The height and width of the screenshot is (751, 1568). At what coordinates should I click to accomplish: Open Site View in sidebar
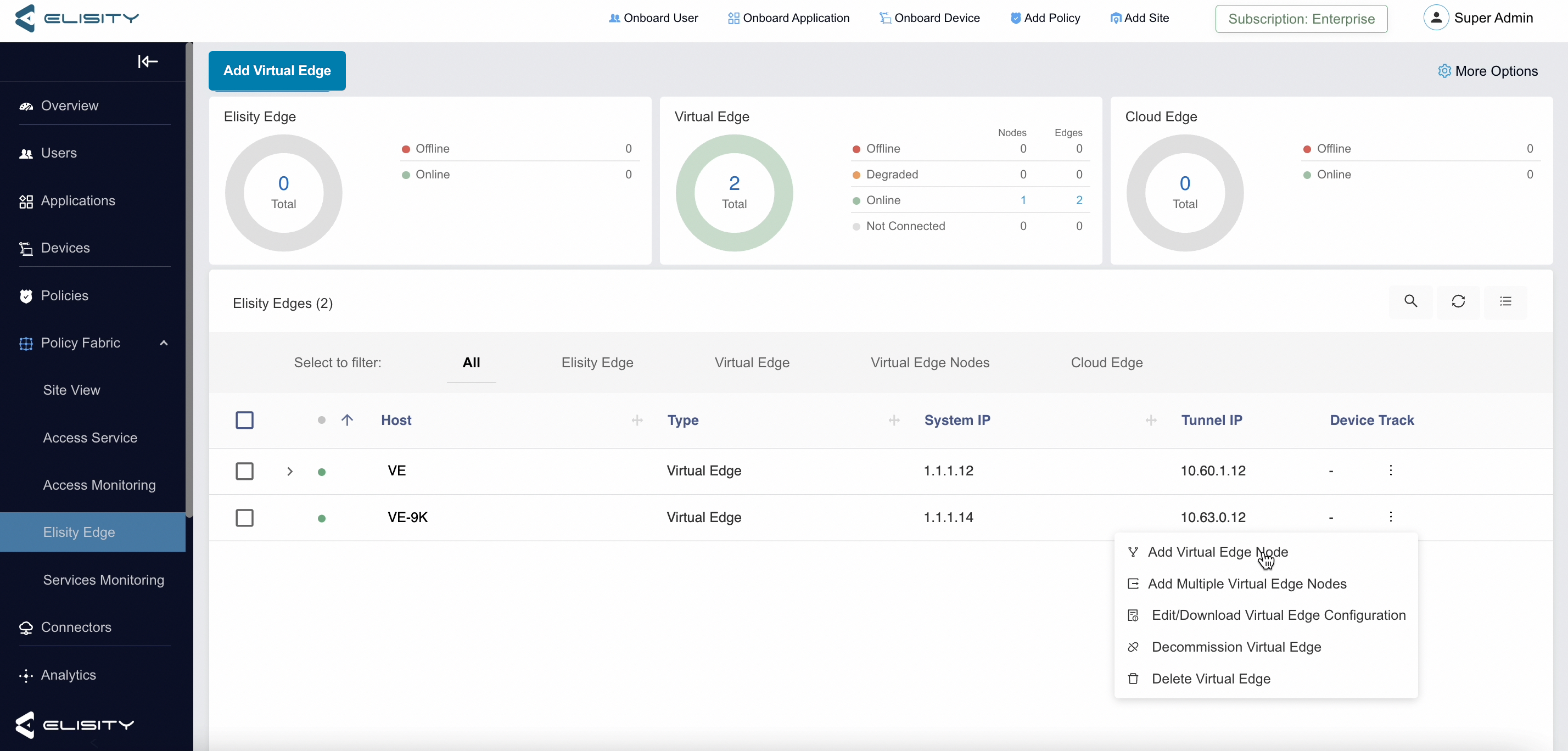[x=71, y=390]
